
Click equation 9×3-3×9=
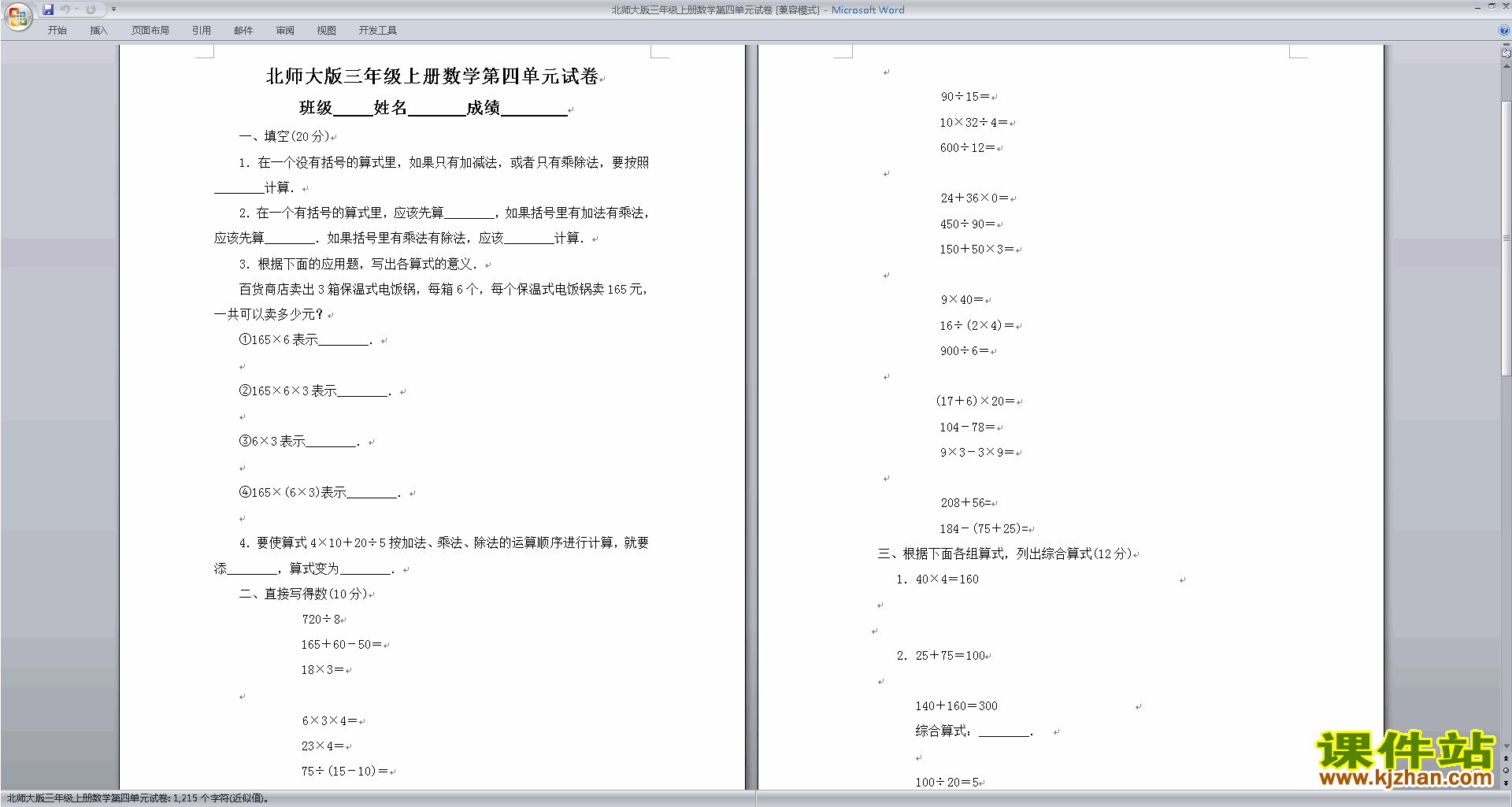click(977, 453)
